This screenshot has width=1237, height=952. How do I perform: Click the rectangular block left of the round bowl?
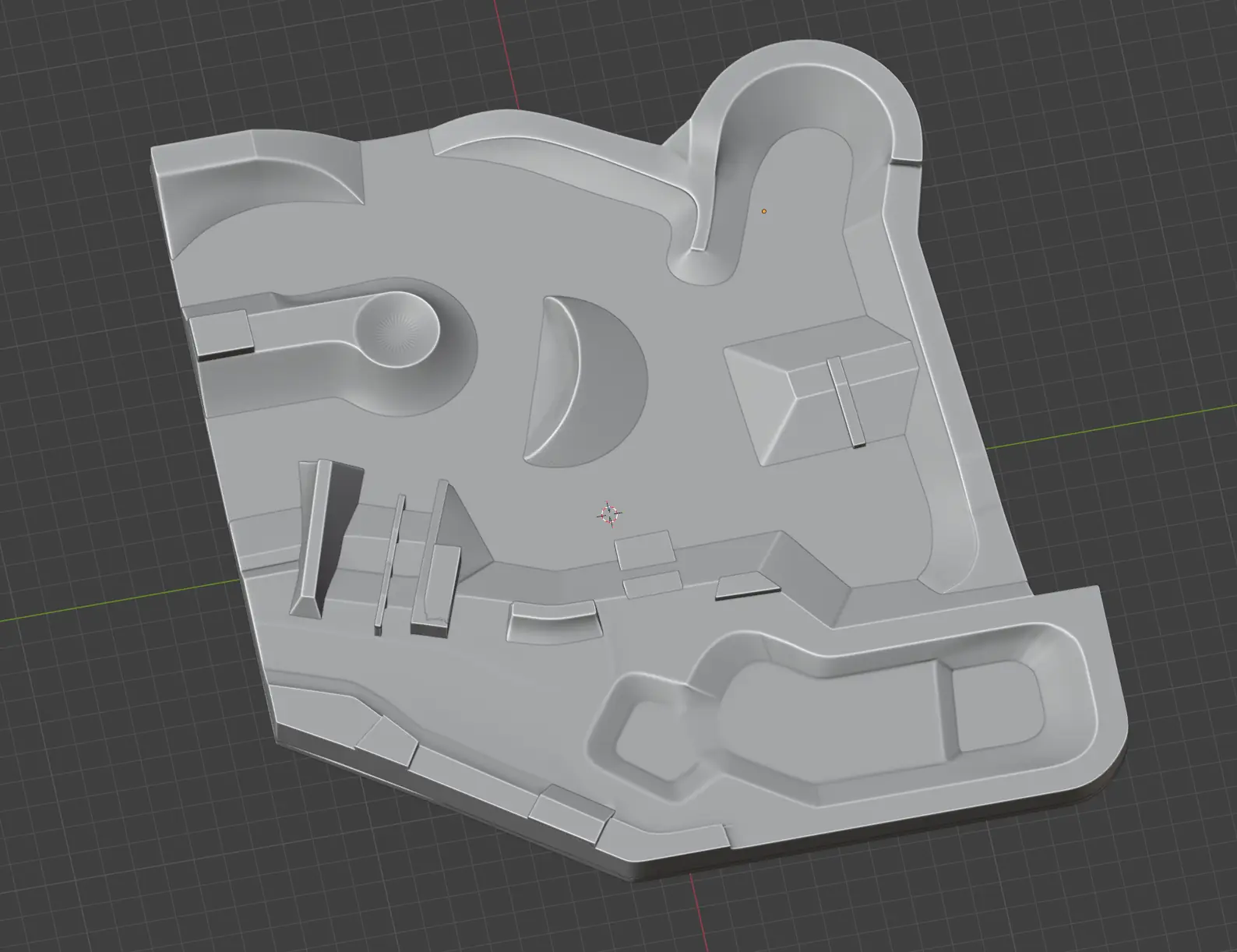click(221, 333)
